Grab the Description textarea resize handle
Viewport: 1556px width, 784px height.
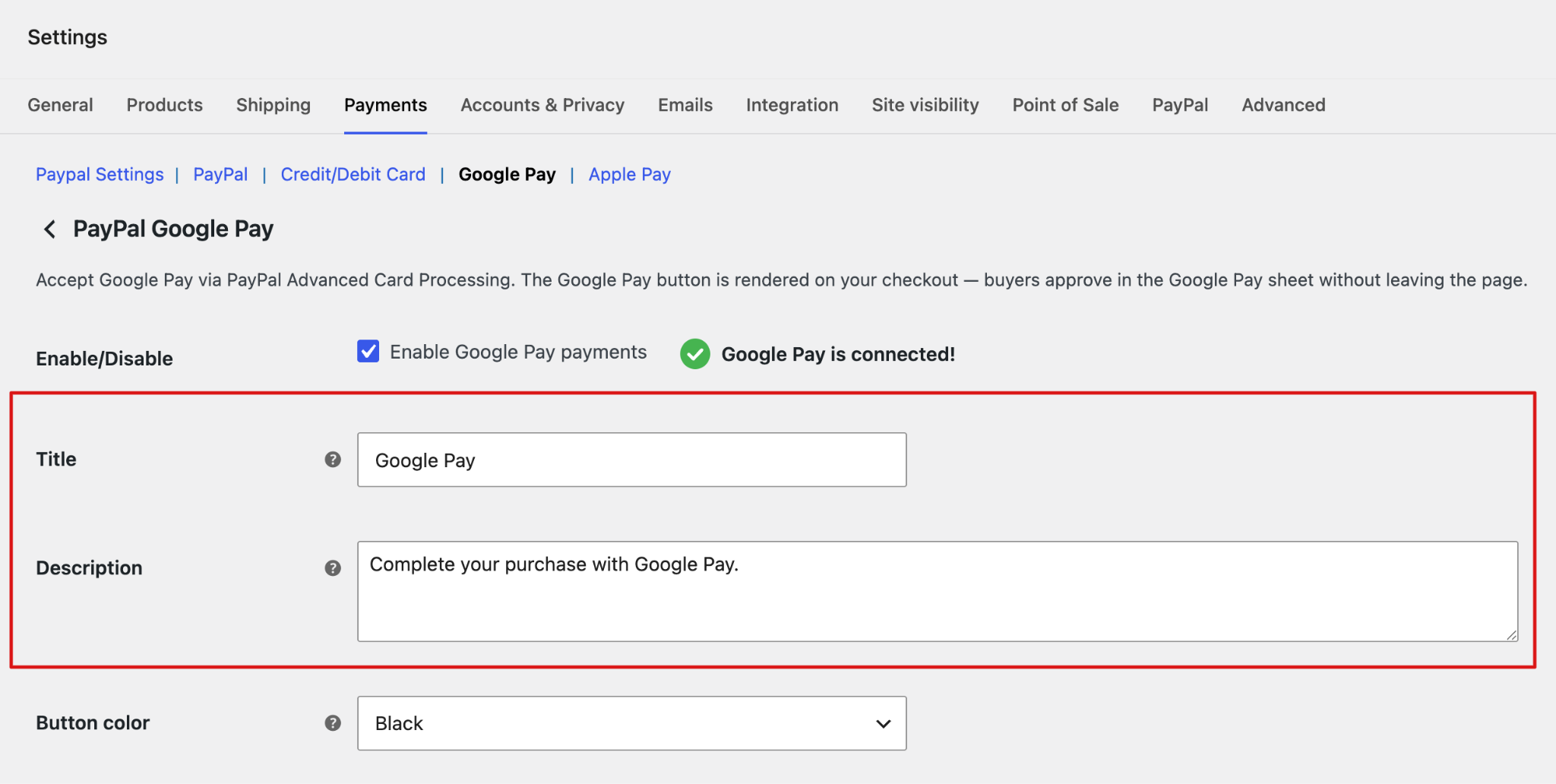point(1511,635)
